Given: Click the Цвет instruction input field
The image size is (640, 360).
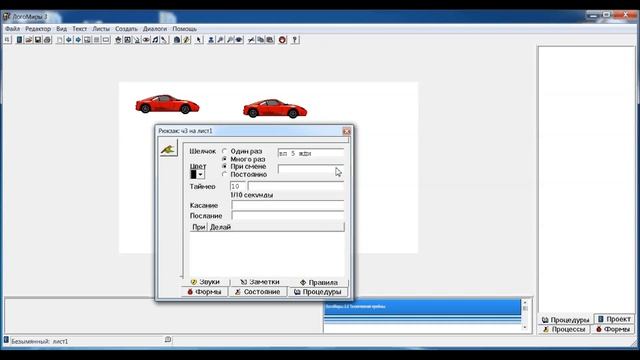Looking at the screenshot, I should 311,169.
